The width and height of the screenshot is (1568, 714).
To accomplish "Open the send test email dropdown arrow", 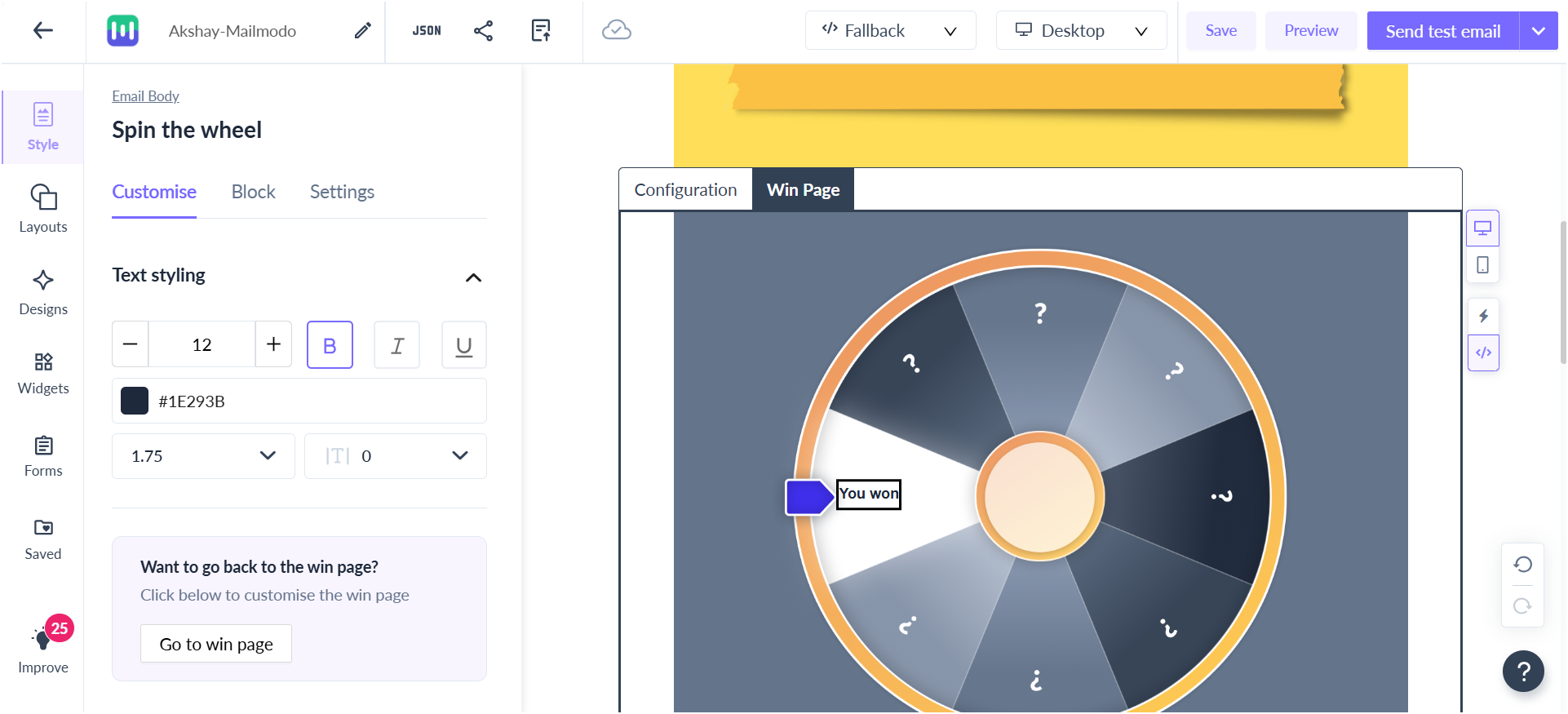I will pyautogui.click(x=1539, y=31).
